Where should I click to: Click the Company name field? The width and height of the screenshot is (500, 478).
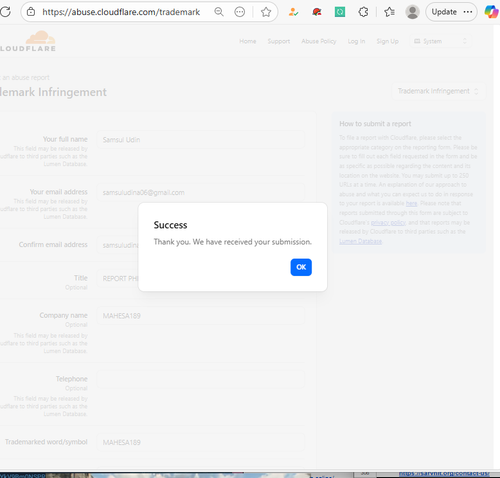[201, 316]
